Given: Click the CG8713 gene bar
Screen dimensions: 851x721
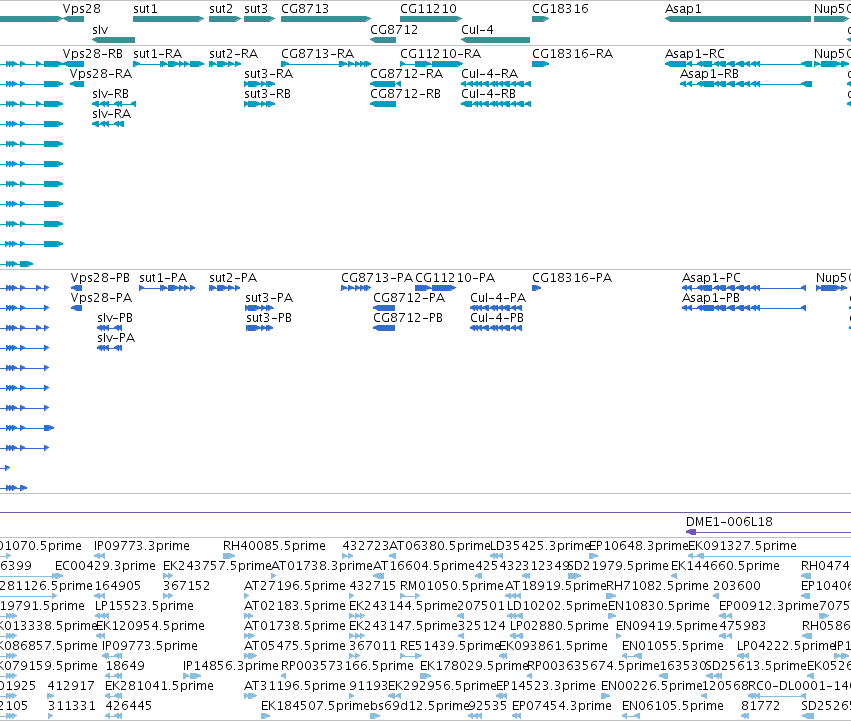Looking at the screenshot, I should 326,19.
